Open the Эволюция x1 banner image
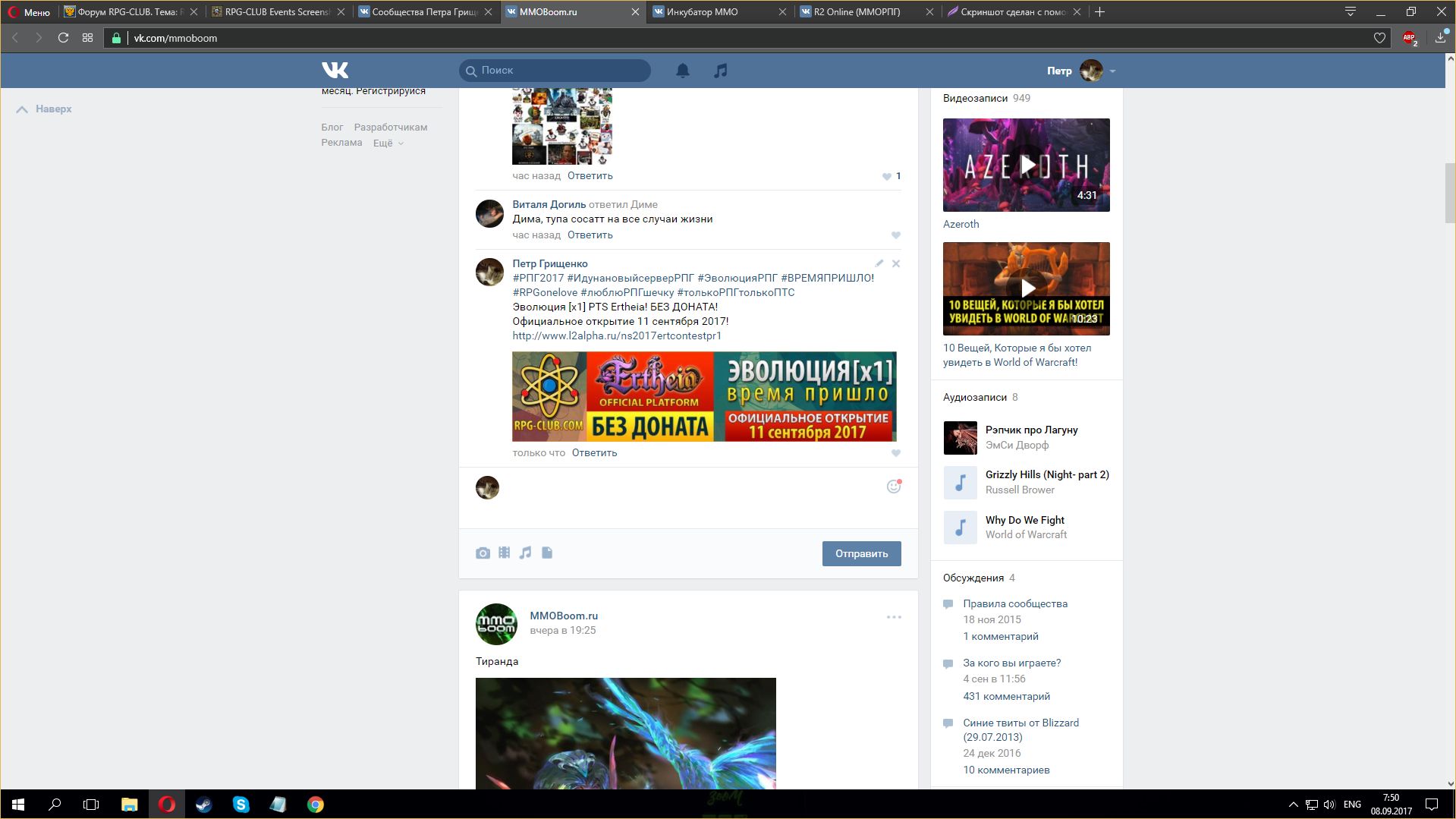1456x819 pixels. tap(704, 396)
